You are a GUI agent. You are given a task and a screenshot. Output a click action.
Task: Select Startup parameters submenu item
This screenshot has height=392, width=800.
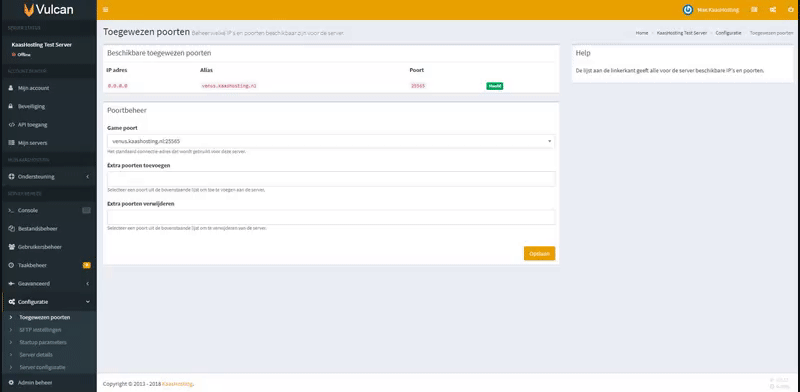[x=43, y=342]
